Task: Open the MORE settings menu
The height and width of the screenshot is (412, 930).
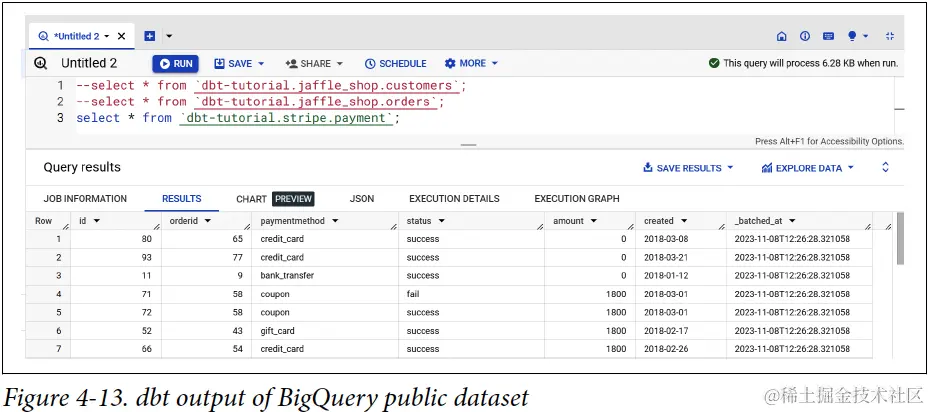Action: [472, 63]
